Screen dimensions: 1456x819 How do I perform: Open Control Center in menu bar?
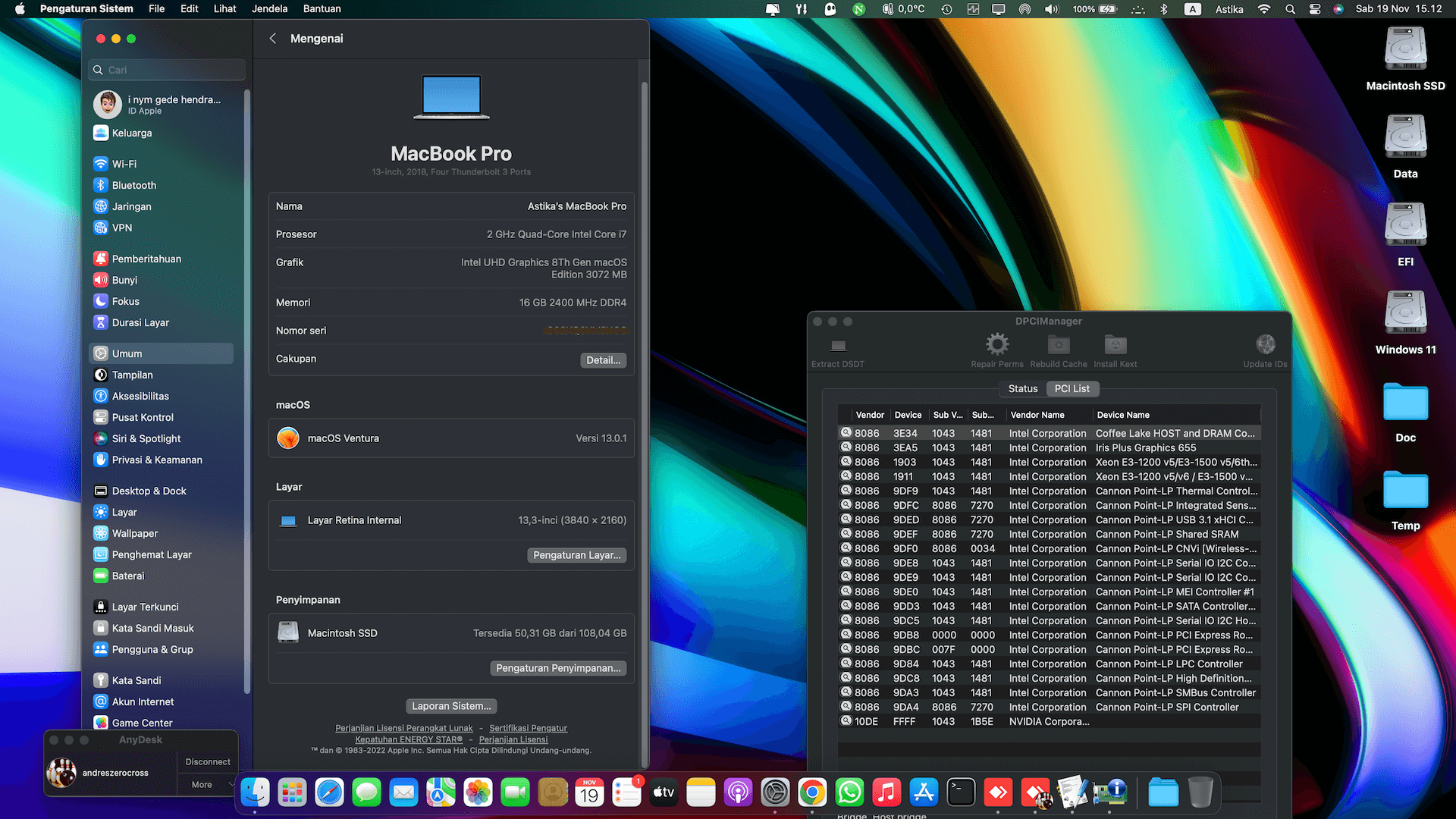pos(1315,9)
